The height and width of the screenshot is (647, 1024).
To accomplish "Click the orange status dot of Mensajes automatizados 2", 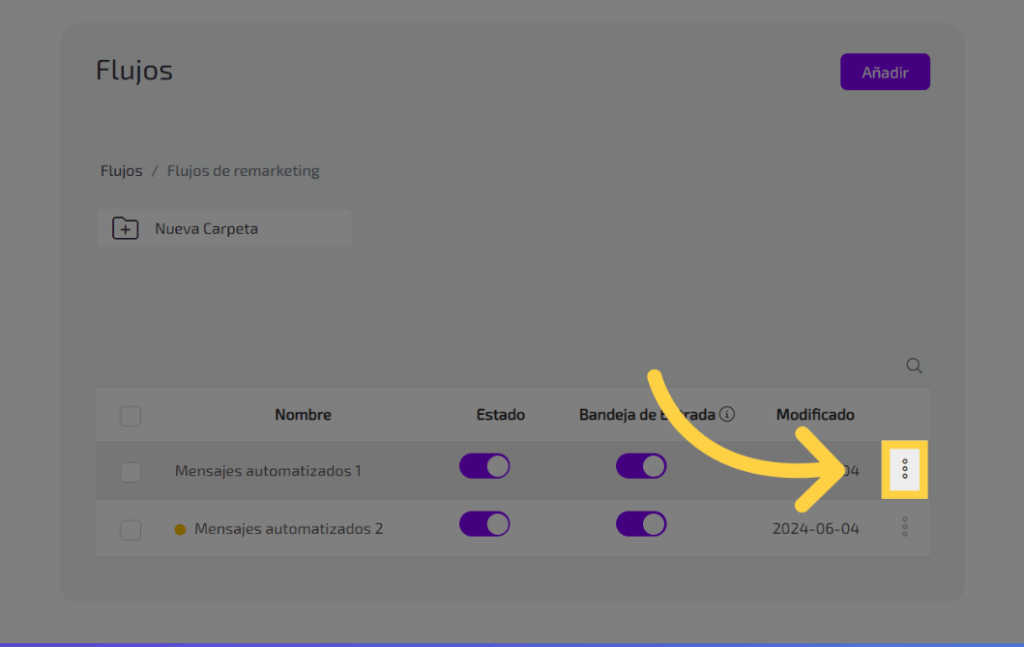I will 180,529.
